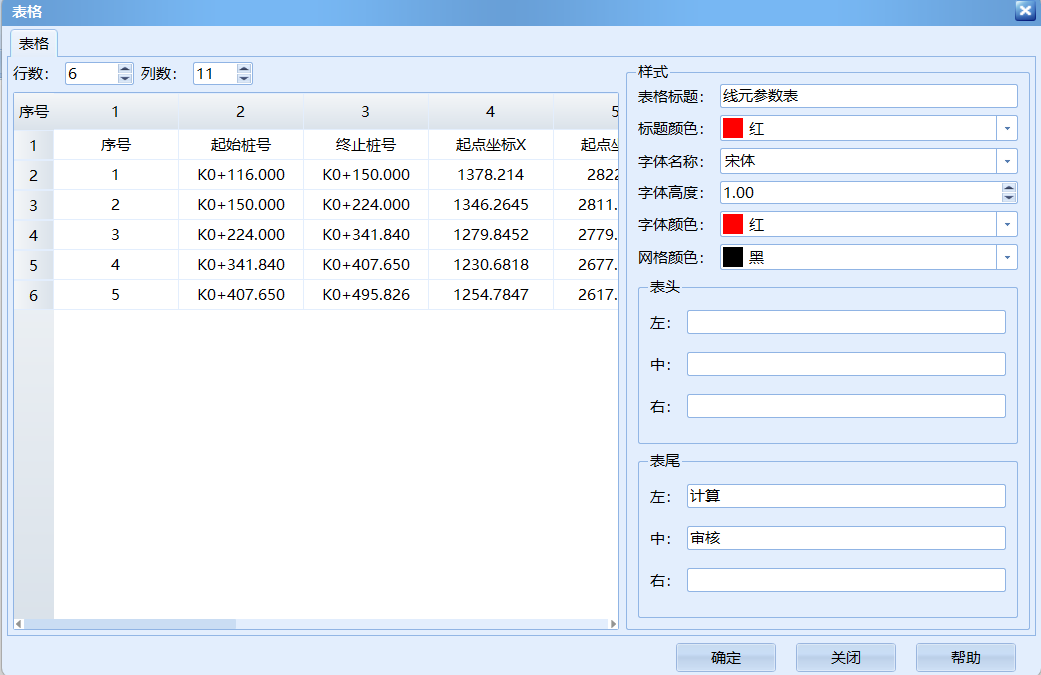The width and height of the screenshot is (1041, 675).
Task: Click the 起始桩号 column header cell
Action: (x=240, y=144)
